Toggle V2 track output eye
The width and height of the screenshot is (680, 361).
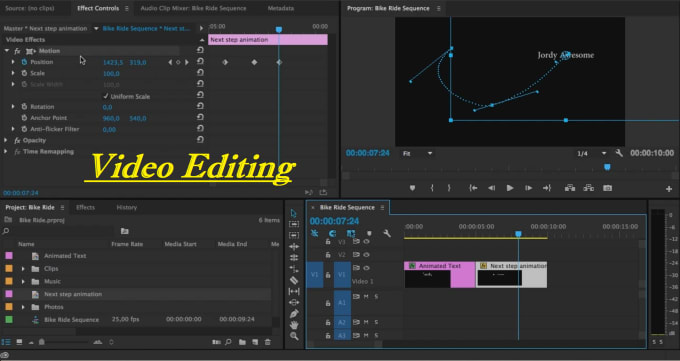pos(367,255)
